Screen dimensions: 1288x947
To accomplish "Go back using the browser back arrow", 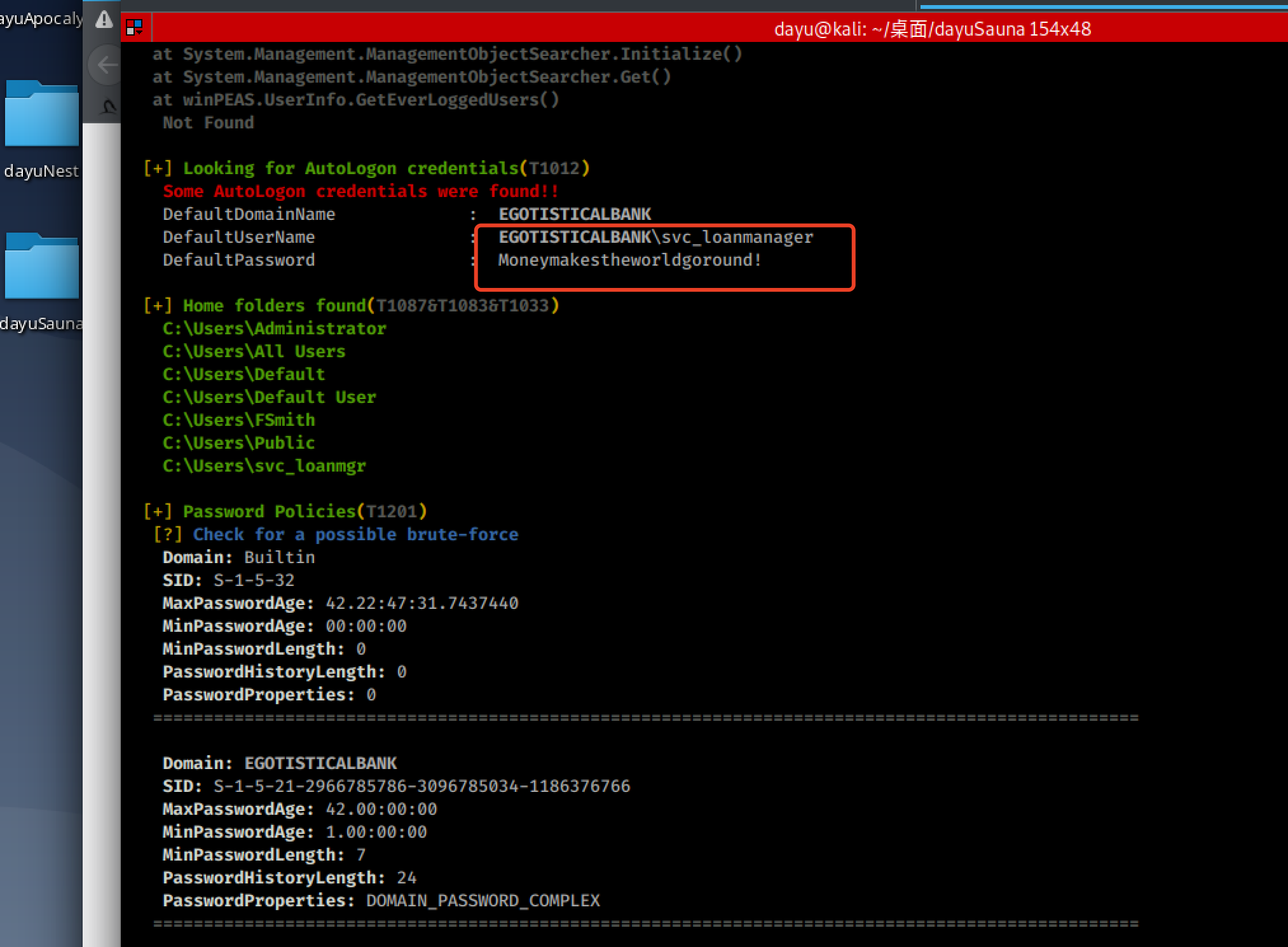I will click(107, 64).
